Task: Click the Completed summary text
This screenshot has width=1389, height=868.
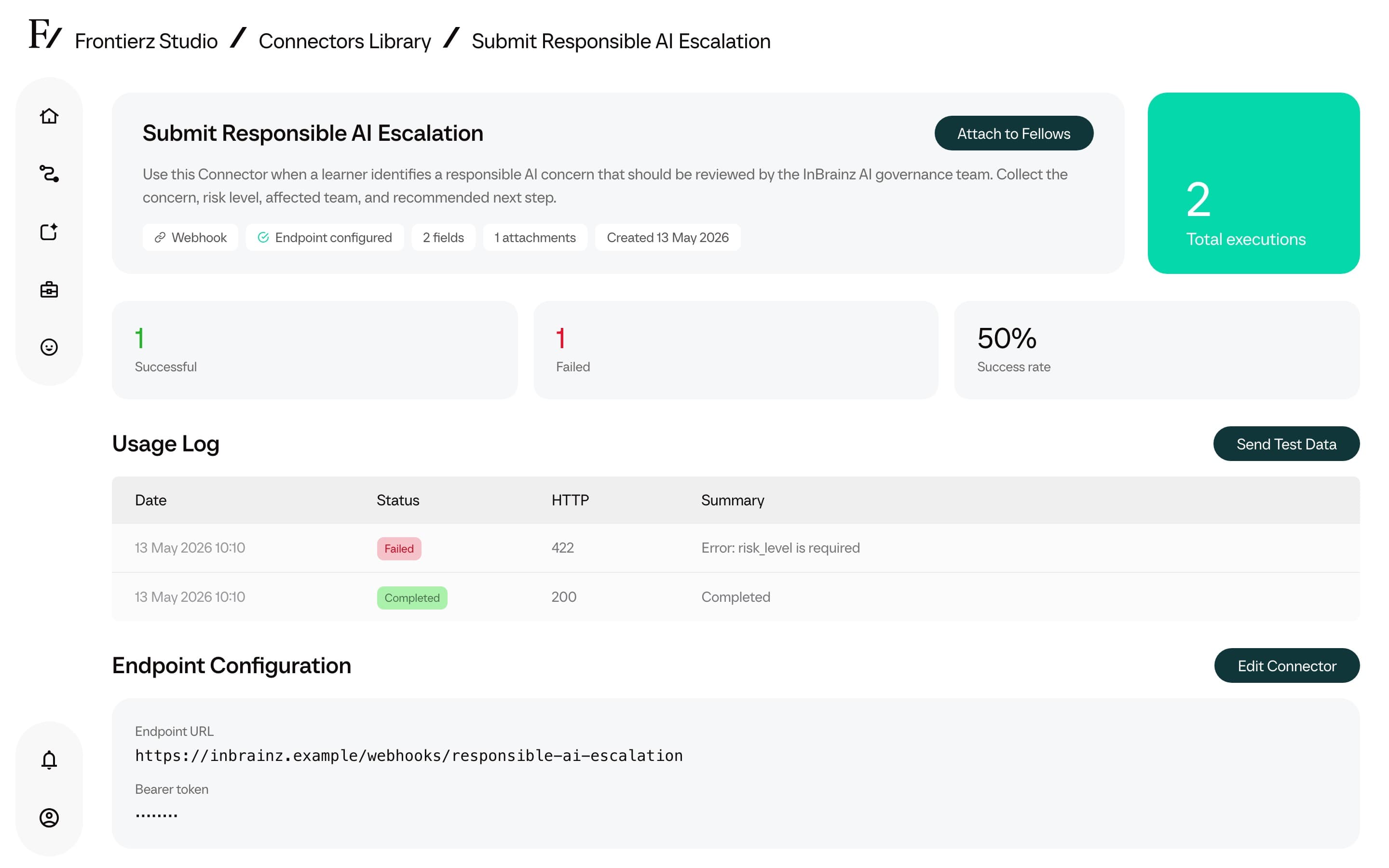Action: [x=736, y=597]
